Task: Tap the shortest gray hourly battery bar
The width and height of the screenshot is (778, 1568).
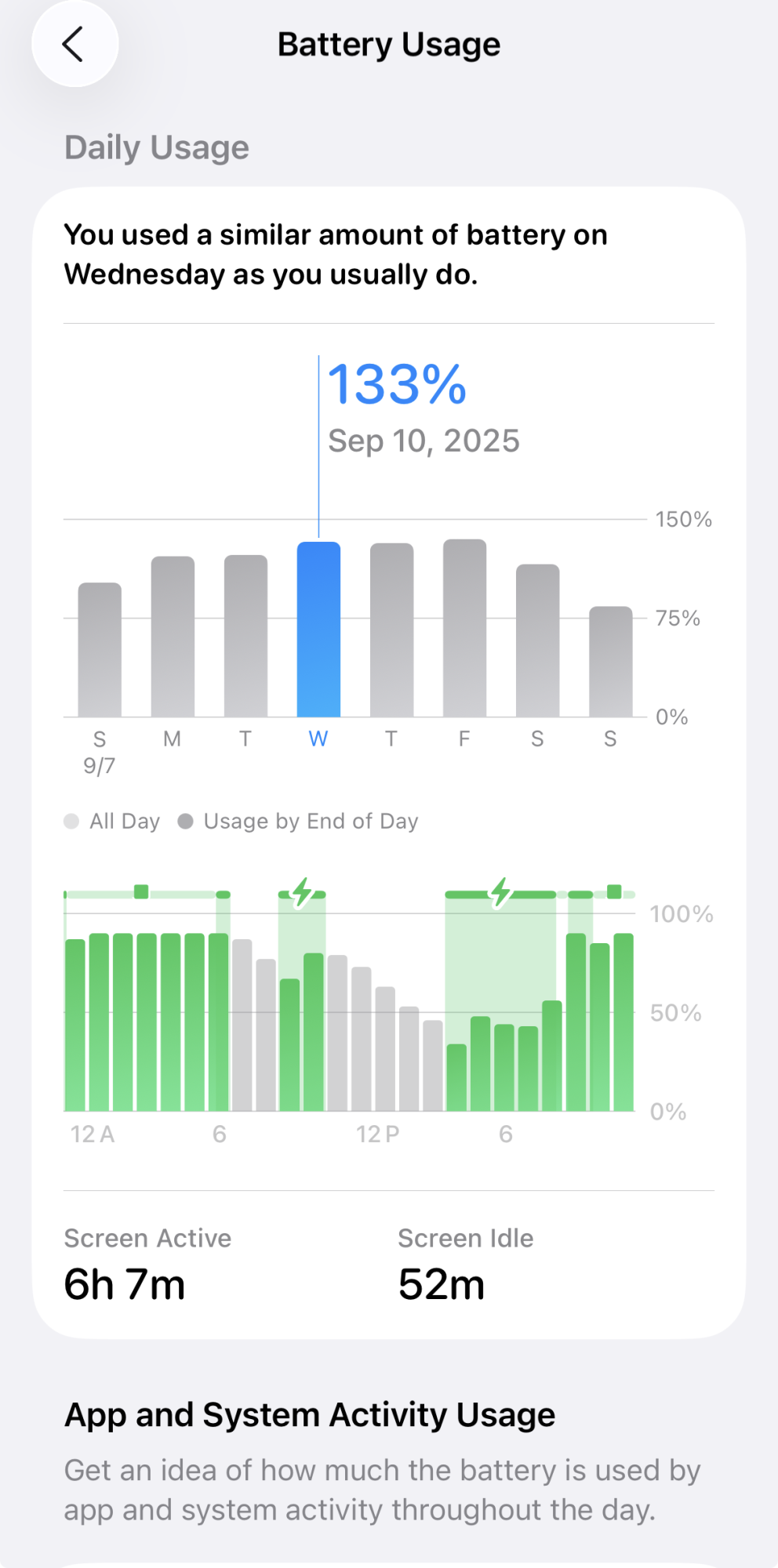Action: click(433, 1065)
